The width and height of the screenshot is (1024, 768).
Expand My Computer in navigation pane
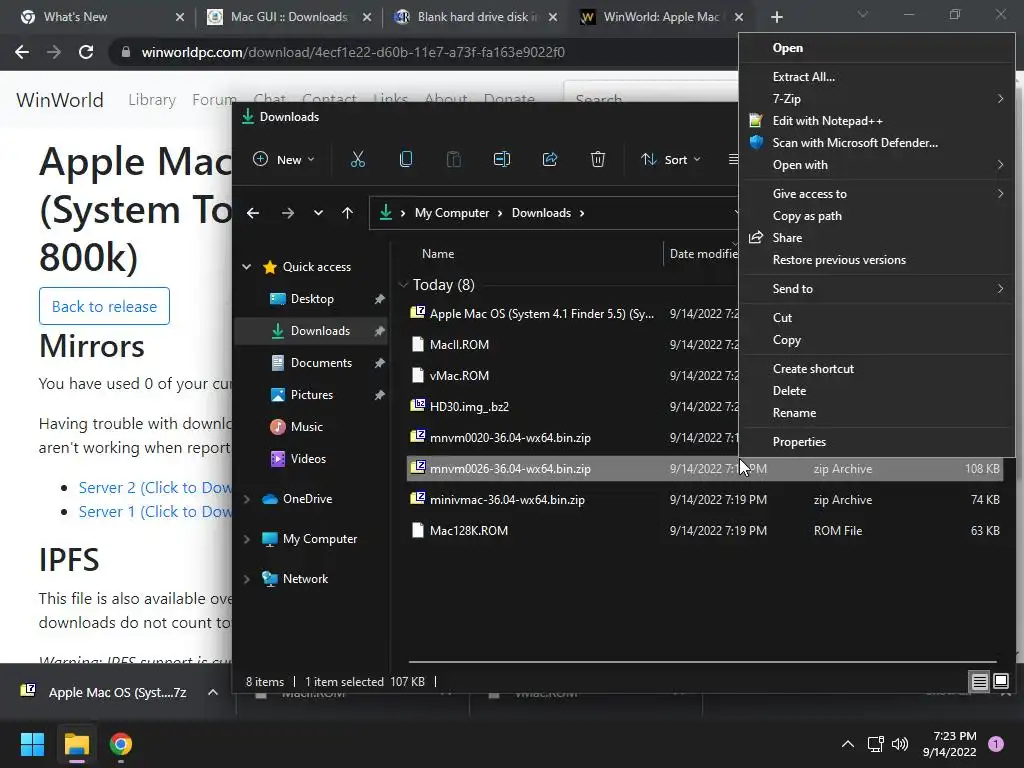(247, 539)
